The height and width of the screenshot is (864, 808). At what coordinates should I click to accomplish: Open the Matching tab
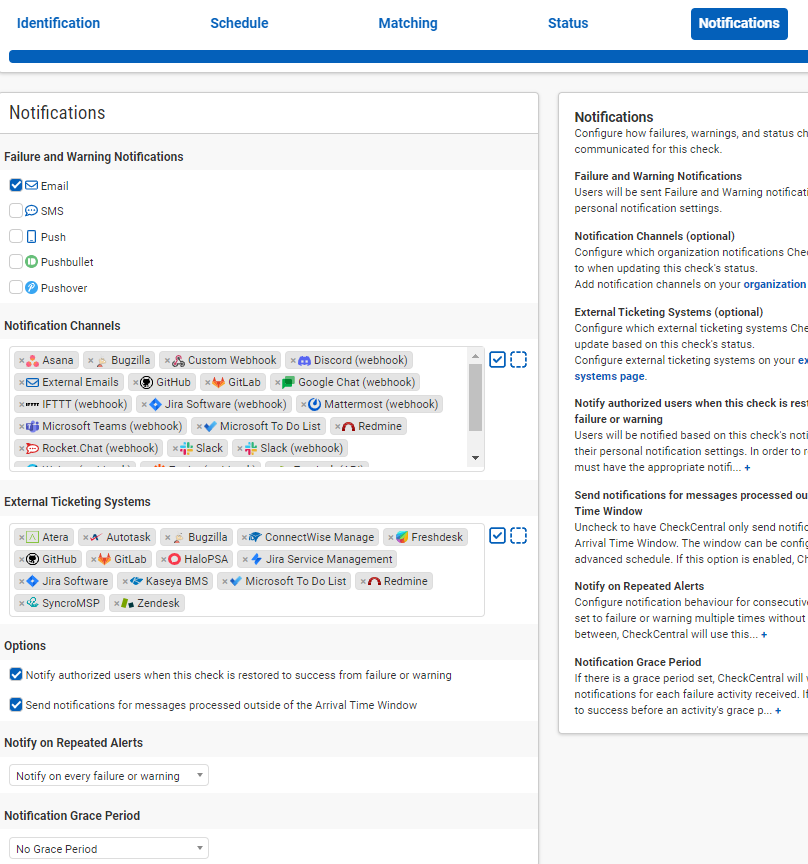click(408, 22)
